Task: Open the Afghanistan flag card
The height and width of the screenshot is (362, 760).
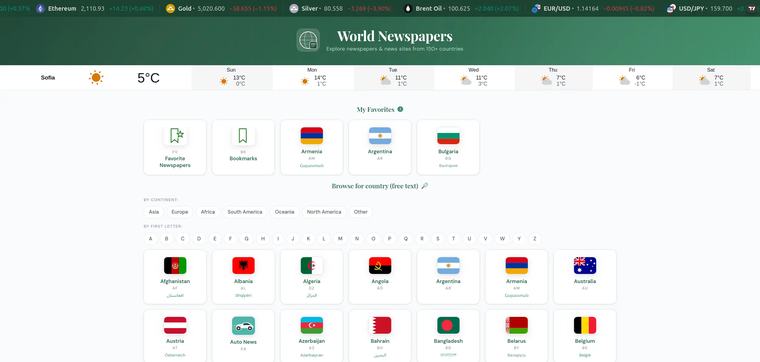Action: pyautogui.click(x=175, y=277)
